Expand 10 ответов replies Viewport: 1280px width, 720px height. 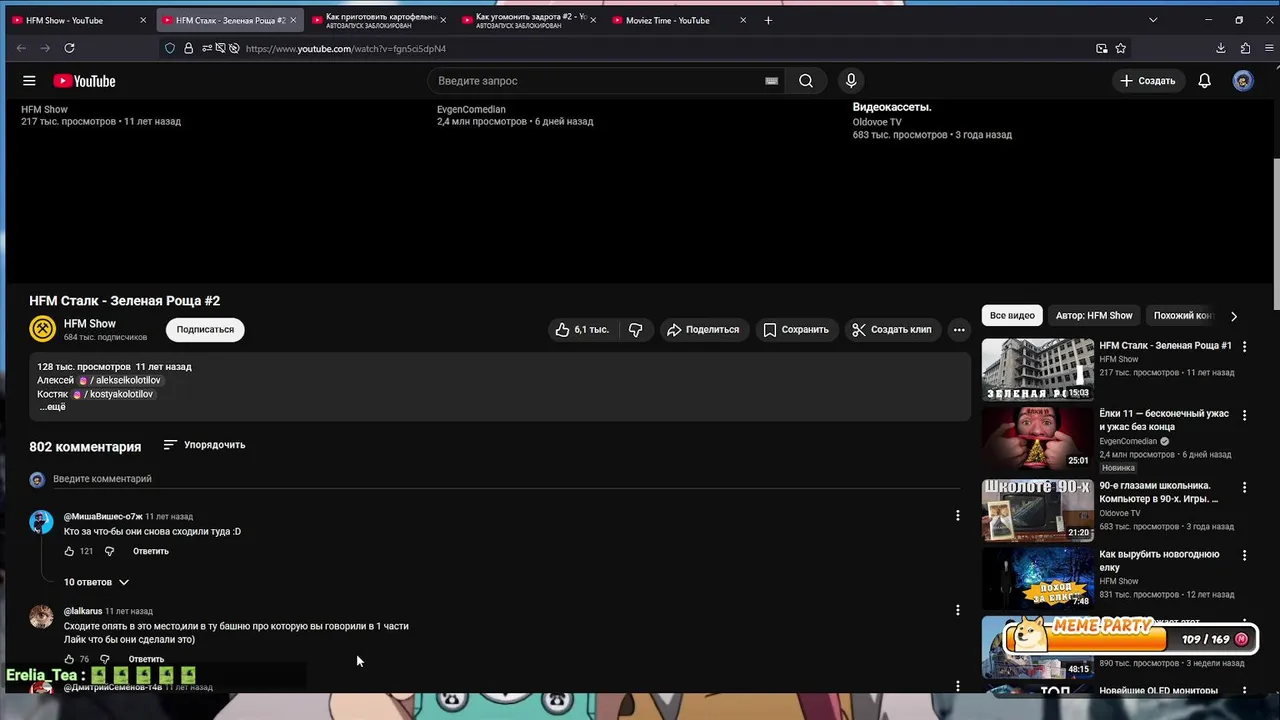(96, 582)
